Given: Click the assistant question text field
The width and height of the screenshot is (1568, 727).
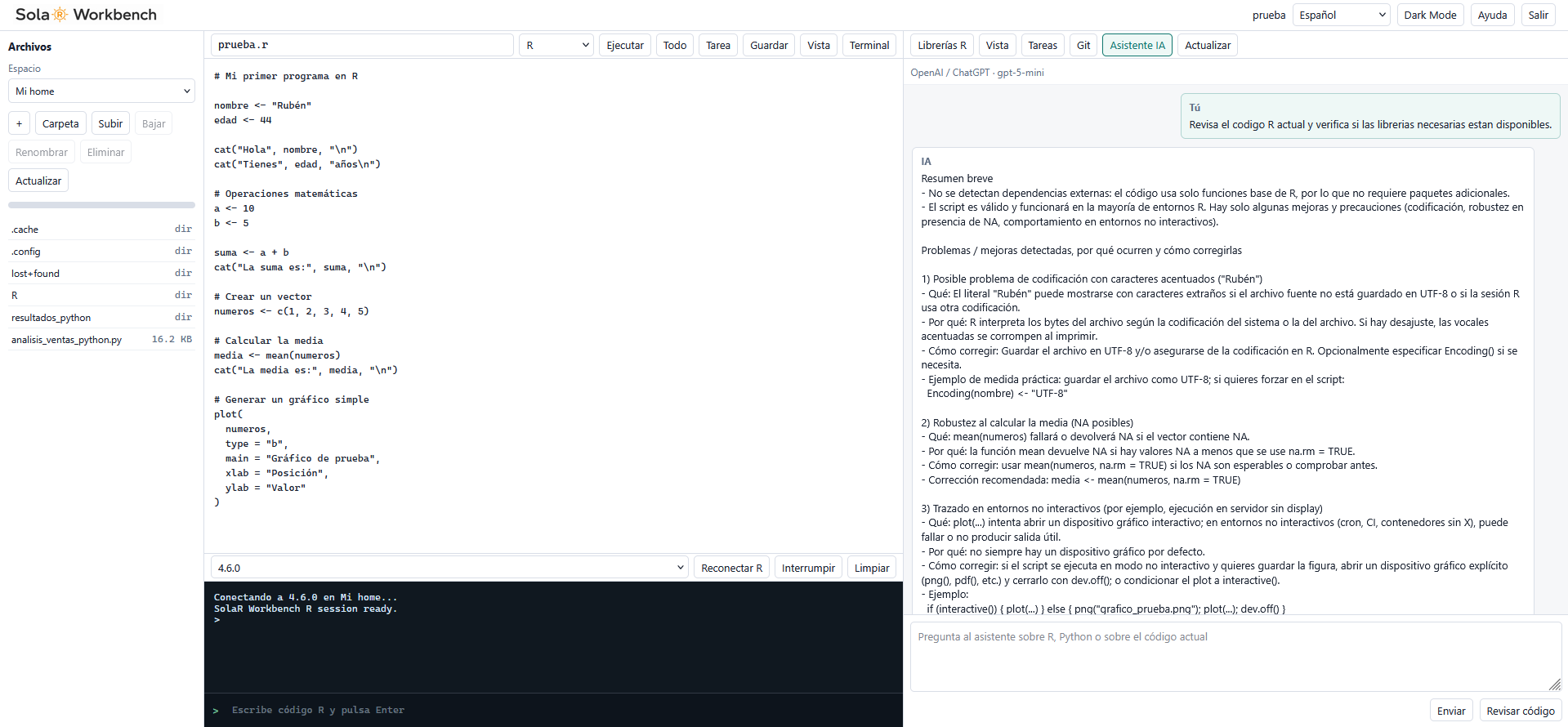Looking at the screenshot, I should tap(1235, 657).
